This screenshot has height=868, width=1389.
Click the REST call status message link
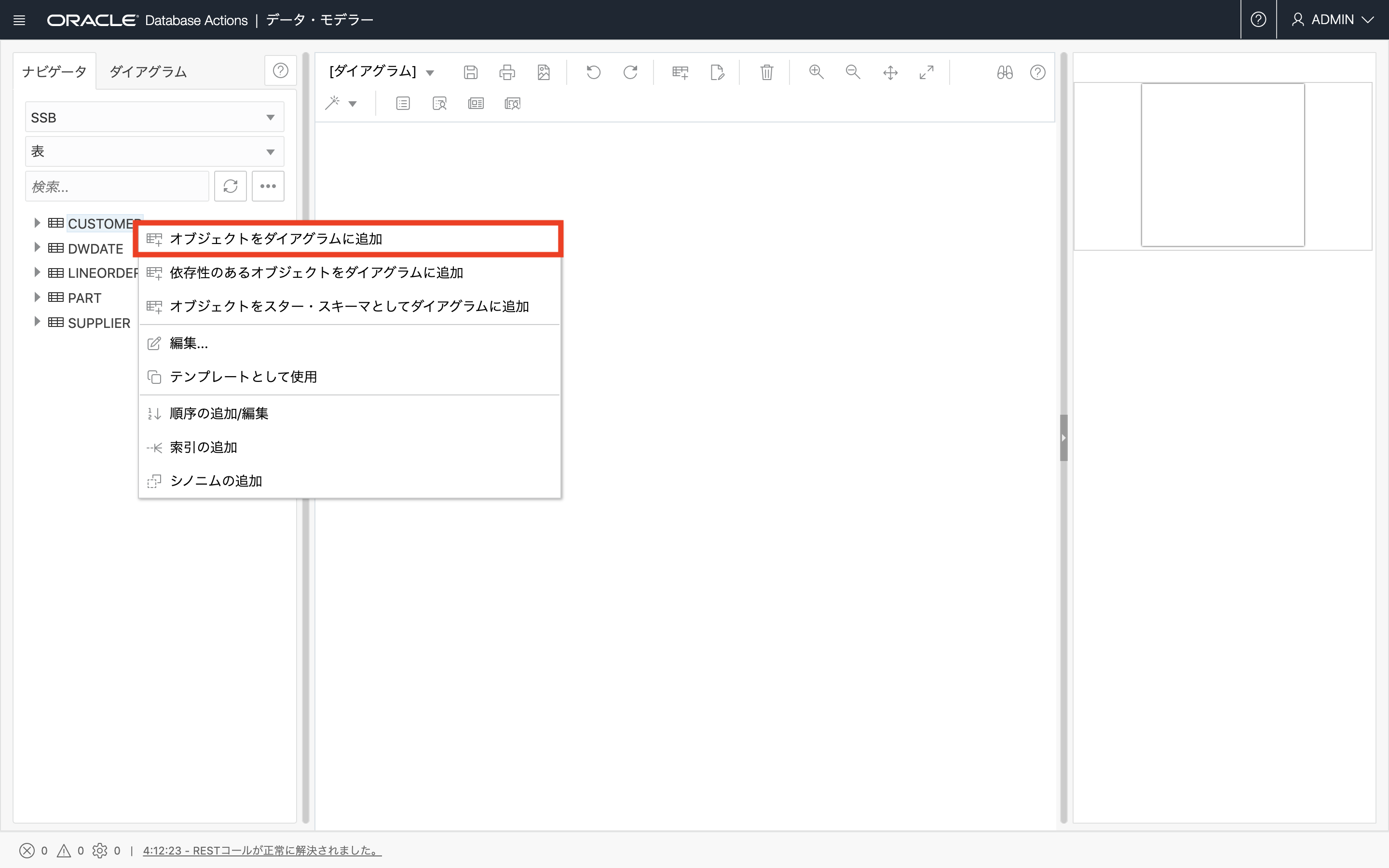coord(262,850)
